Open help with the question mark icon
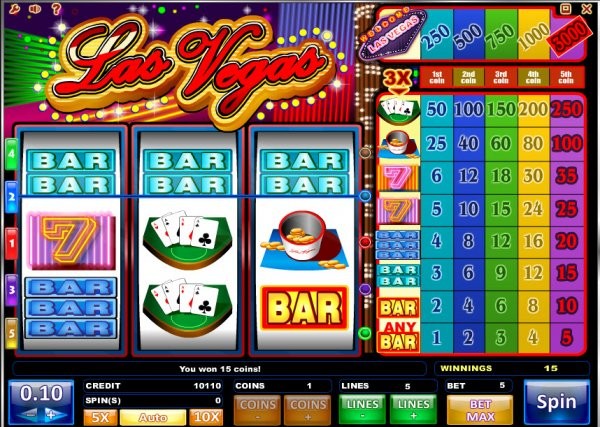Image resolution: width=600 pixels, height=427 pixels. [56, 8]
